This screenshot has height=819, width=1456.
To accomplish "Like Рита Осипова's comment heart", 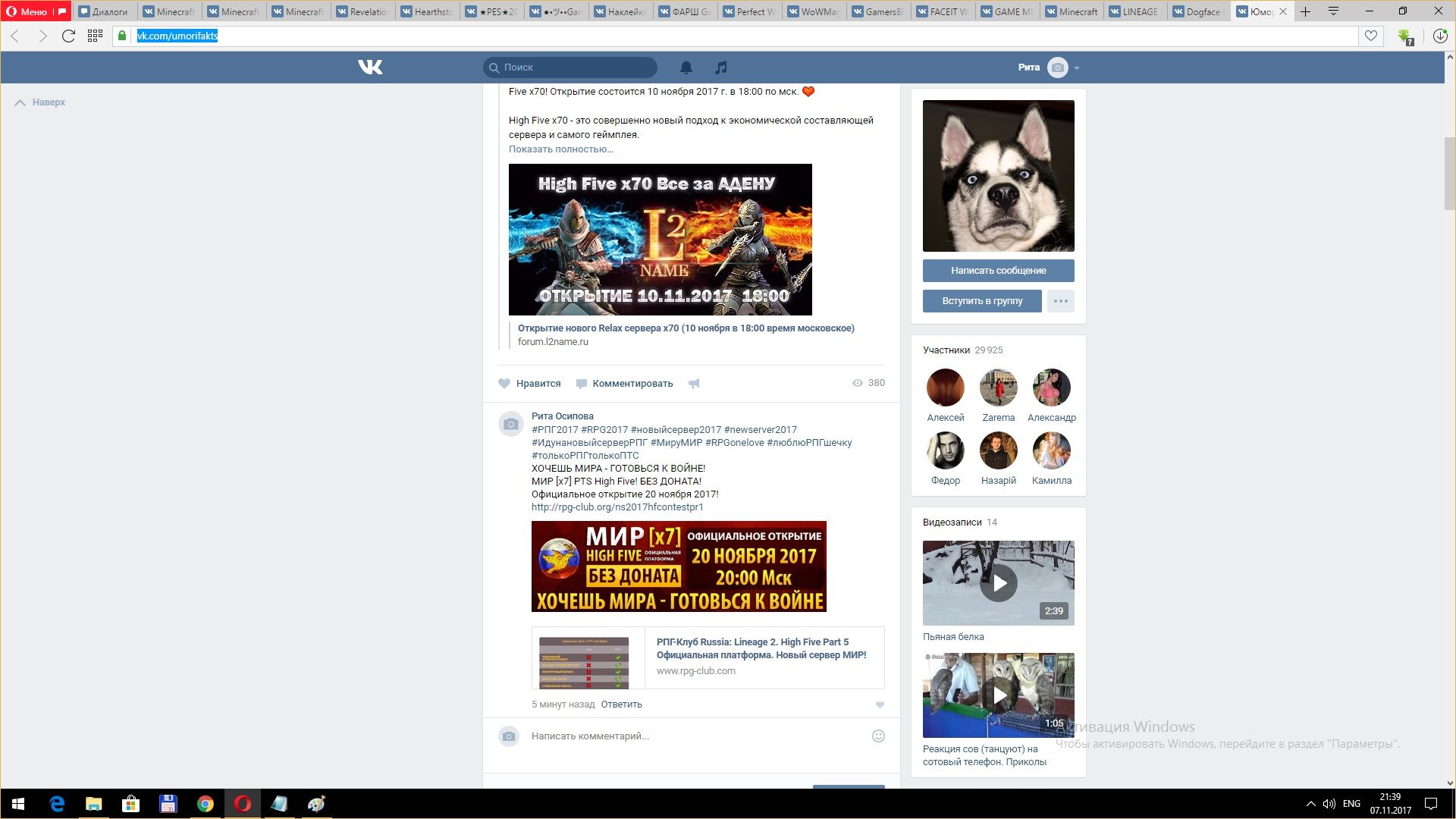I will click(x=880, y=704).
